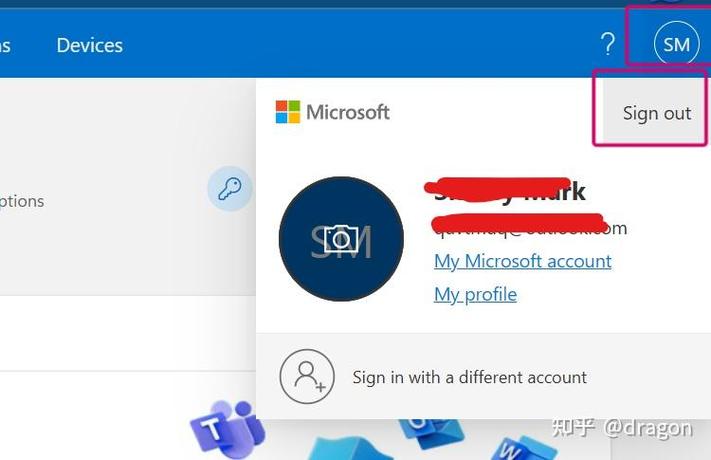Viewport: 711px width, 460px height.
Task: Open the My profile link
Action: tap(475, 295)
